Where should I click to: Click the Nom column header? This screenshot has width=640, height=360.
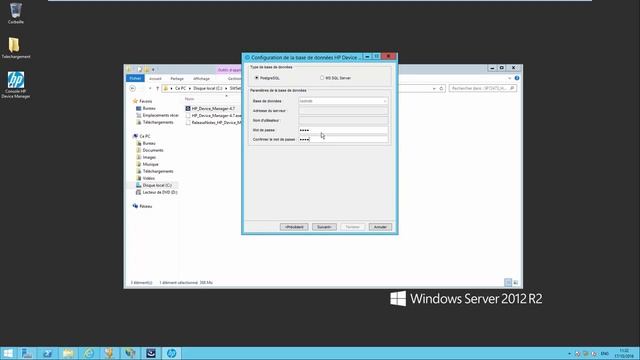[x=189, y=99]
